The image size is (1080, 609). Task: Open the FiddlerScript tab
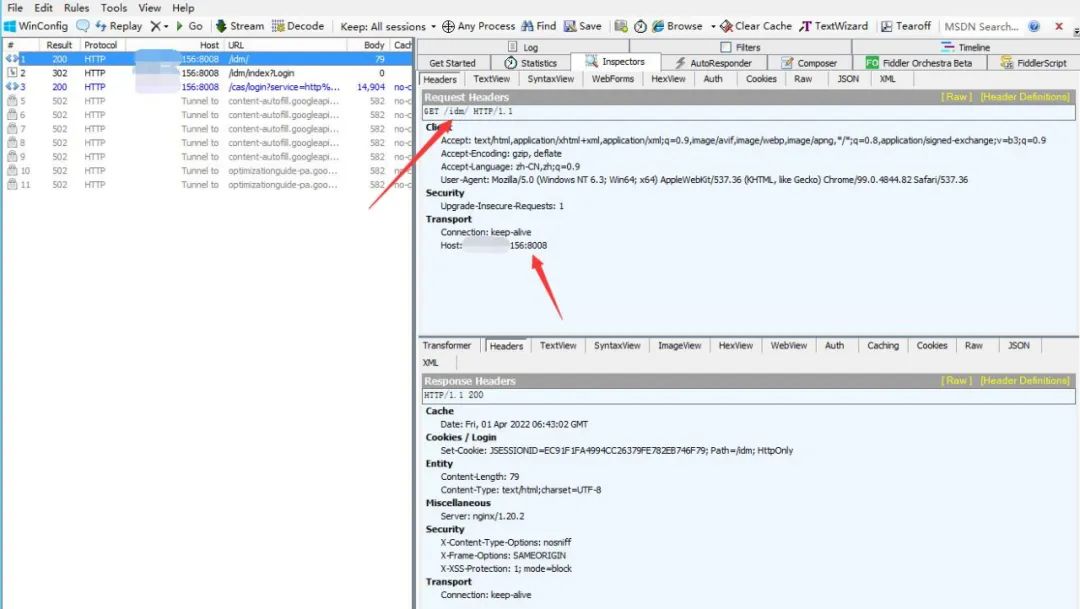1033,63
